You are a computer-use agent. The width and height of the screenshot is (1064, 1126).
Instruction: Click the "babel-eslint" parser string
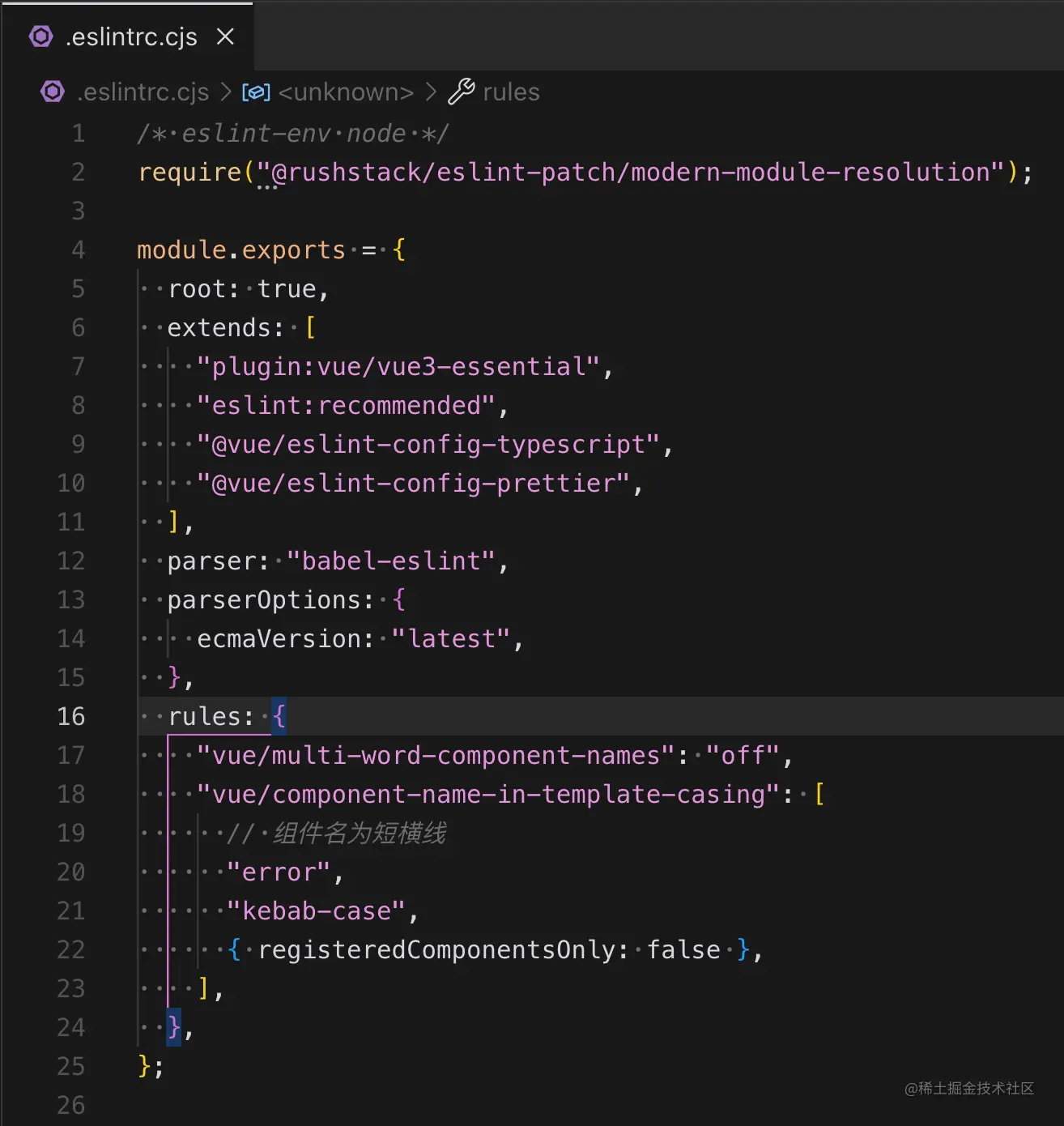(x=391, y=561)
